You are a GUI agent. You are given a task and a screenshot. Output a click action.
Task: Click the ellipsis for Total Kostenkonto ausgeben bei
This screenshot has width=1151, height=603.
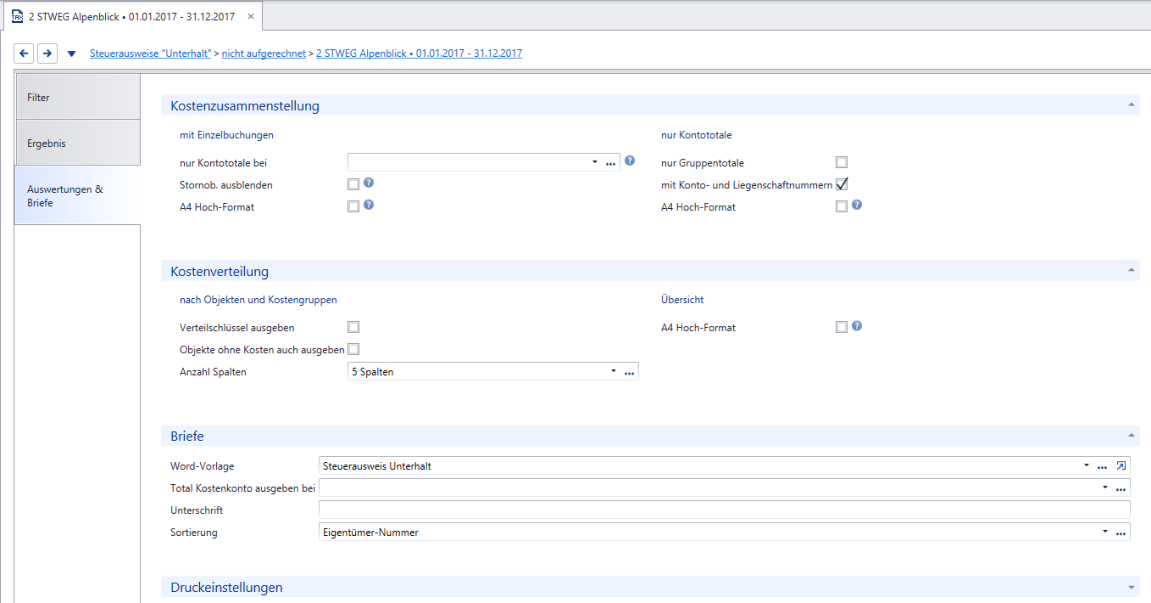point(1121,488)
